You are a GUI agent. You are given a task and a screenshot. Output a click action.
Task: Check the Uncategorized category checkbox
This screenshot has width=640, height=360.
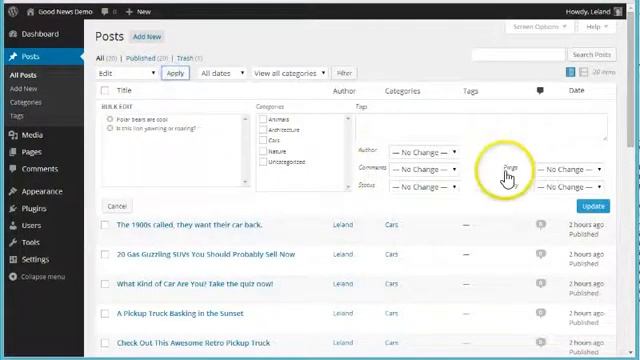pos(263,162)
